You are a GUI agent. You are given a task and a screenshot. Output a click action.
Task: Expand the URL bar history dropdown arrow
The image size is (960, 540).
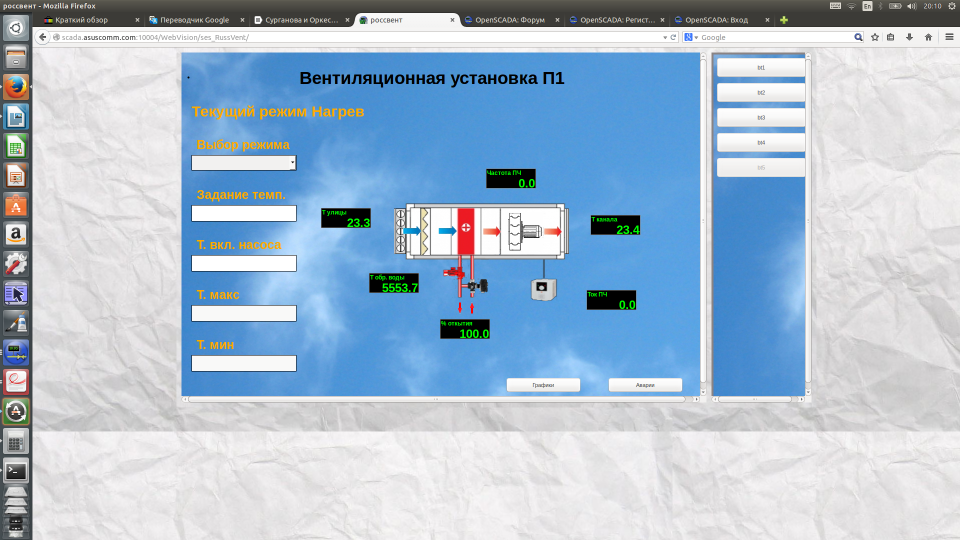click(x=664, y=37)
